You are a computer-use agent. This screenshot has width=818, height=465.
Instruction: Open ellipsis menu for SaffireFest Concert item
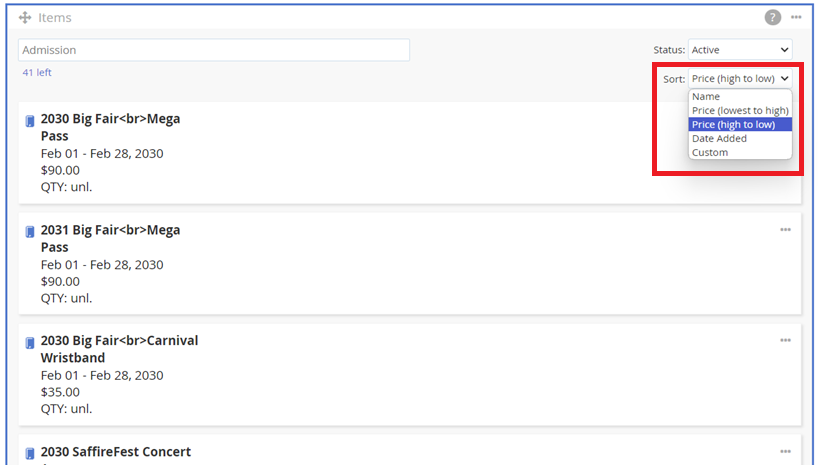point(785,451)
